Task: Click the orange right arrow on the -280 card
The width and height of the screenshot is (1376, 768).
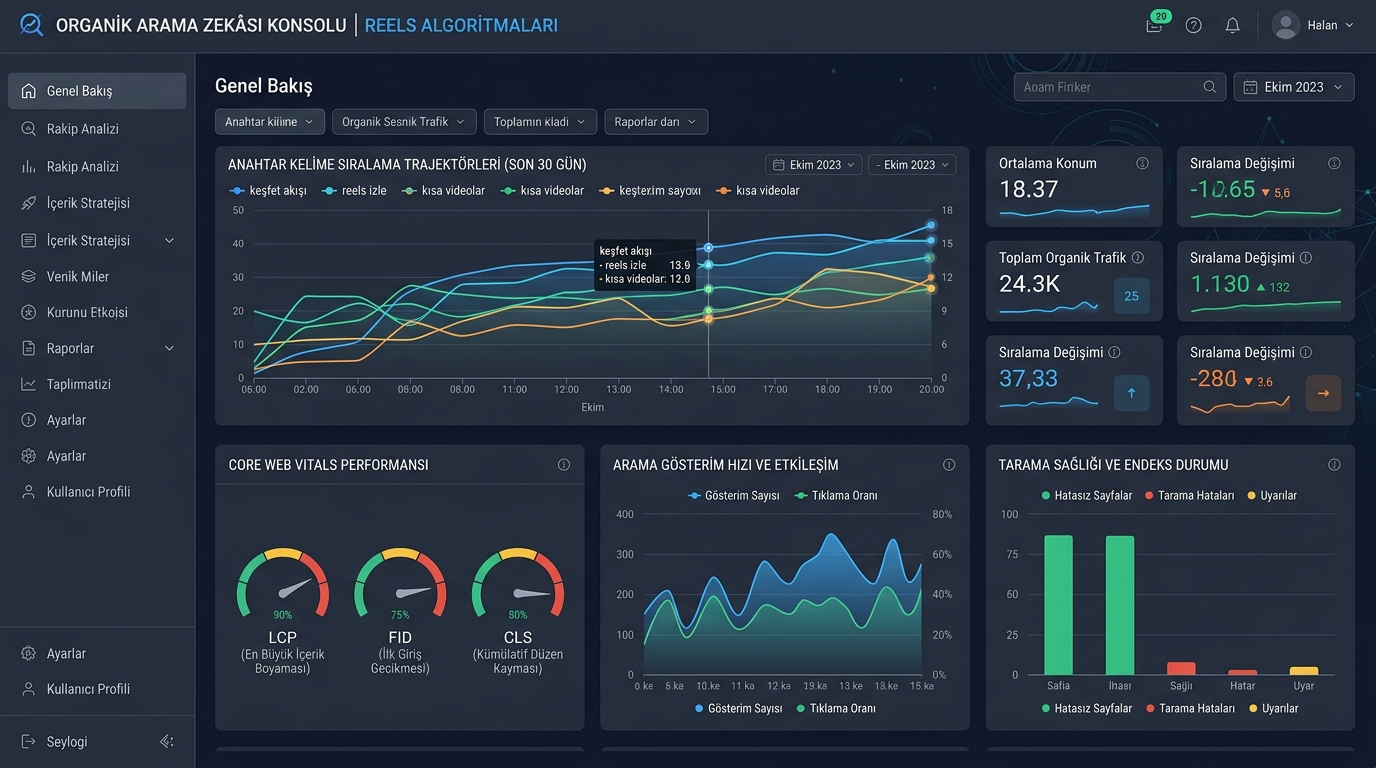Action: pos(1323,393)
